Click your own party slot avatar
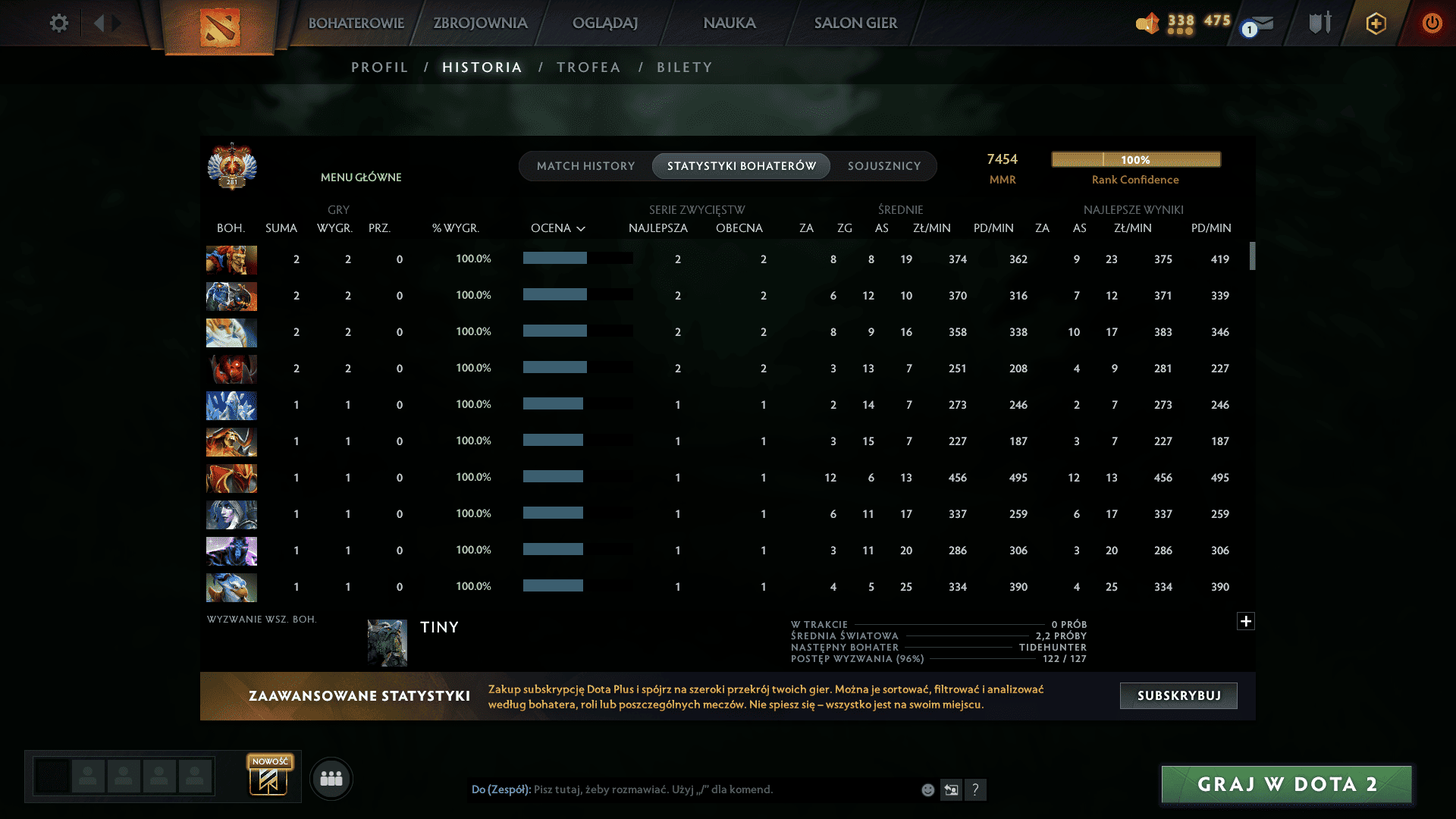 (52, 777)
